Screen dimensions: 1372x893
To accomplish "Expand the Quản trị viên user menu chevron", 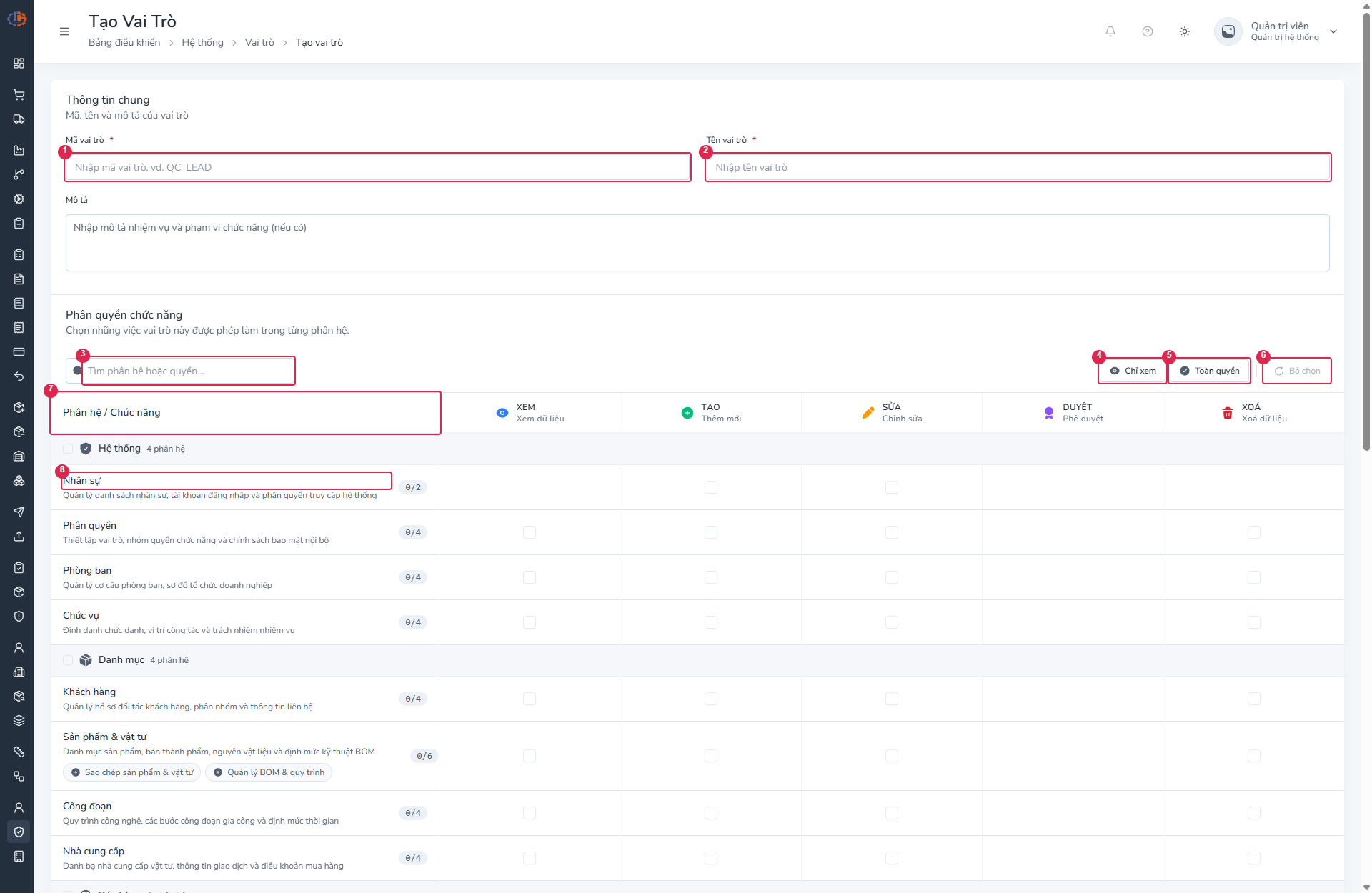I will click(x=1333, y=31).
